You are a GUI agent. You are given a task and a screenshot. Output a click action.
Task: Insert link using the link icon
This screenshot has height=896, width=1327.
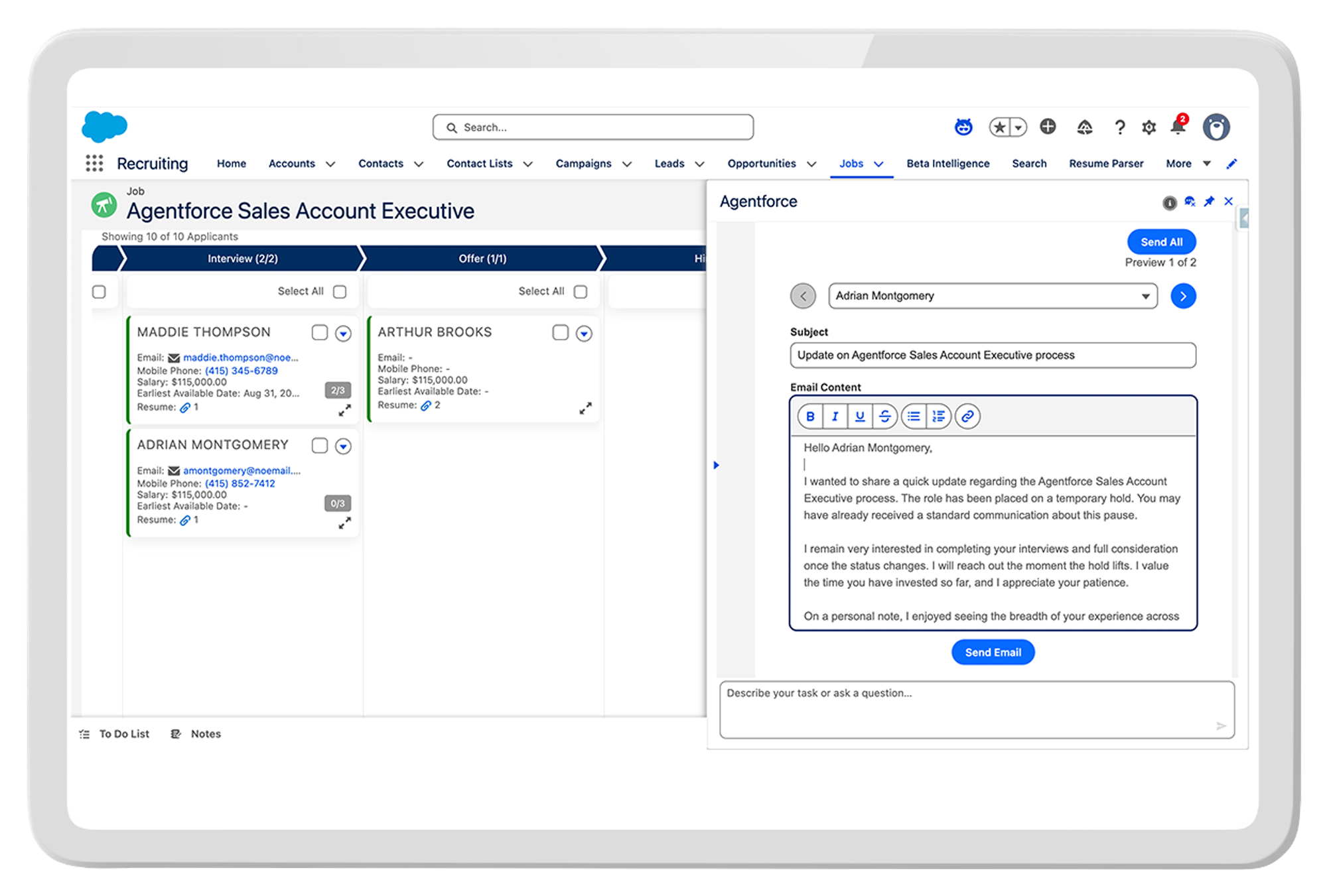967,416
